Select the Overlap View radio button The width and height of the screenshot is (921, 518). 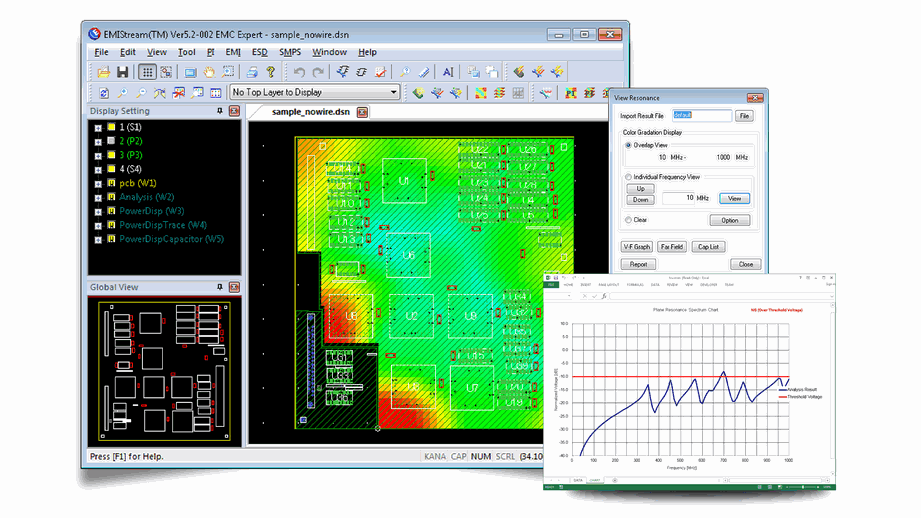pyautogui.click(x=628, y=145)
